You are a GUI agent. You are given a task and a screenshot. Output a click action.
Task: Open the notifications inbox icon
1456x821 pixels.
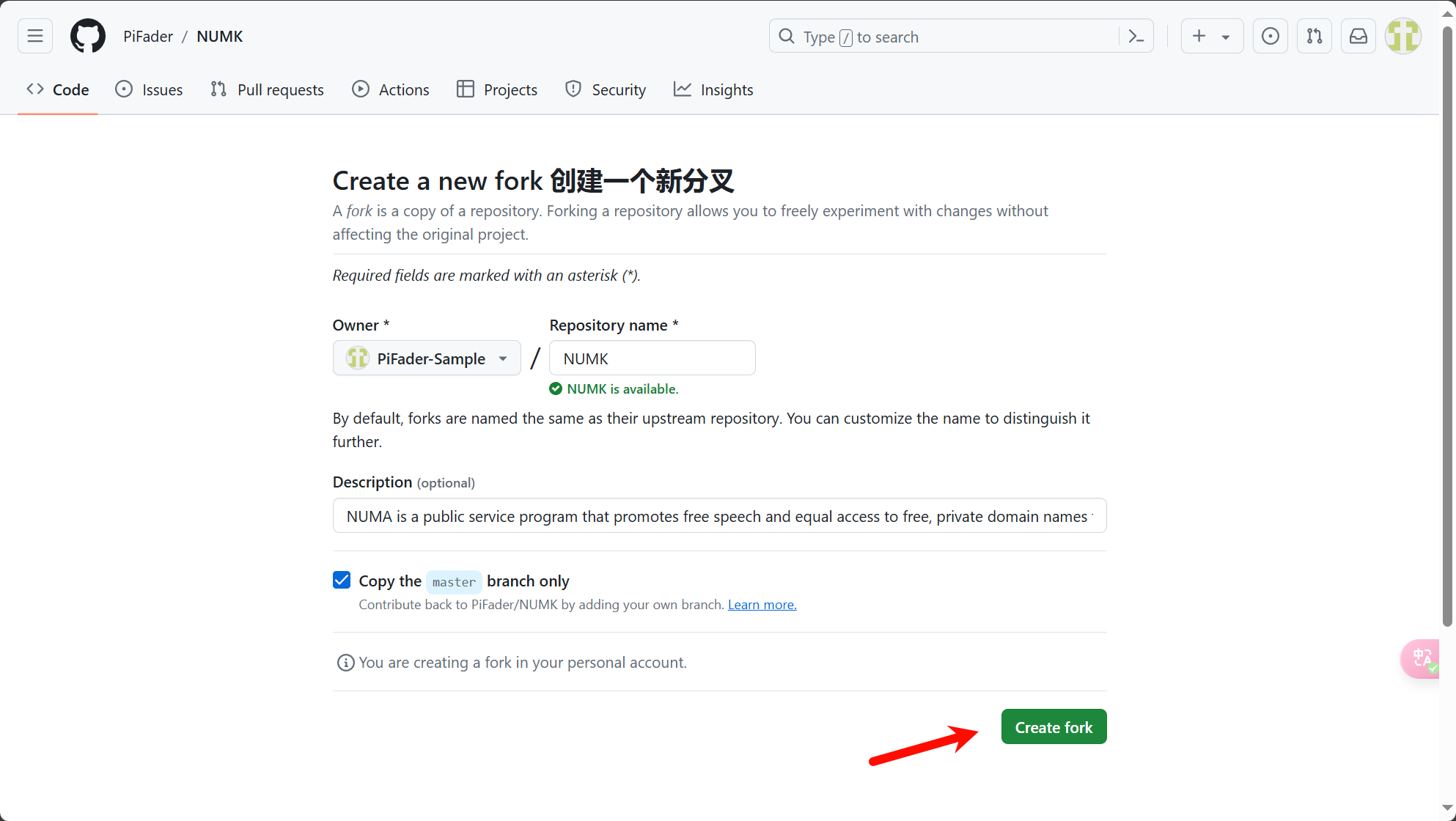point(1358,36)
